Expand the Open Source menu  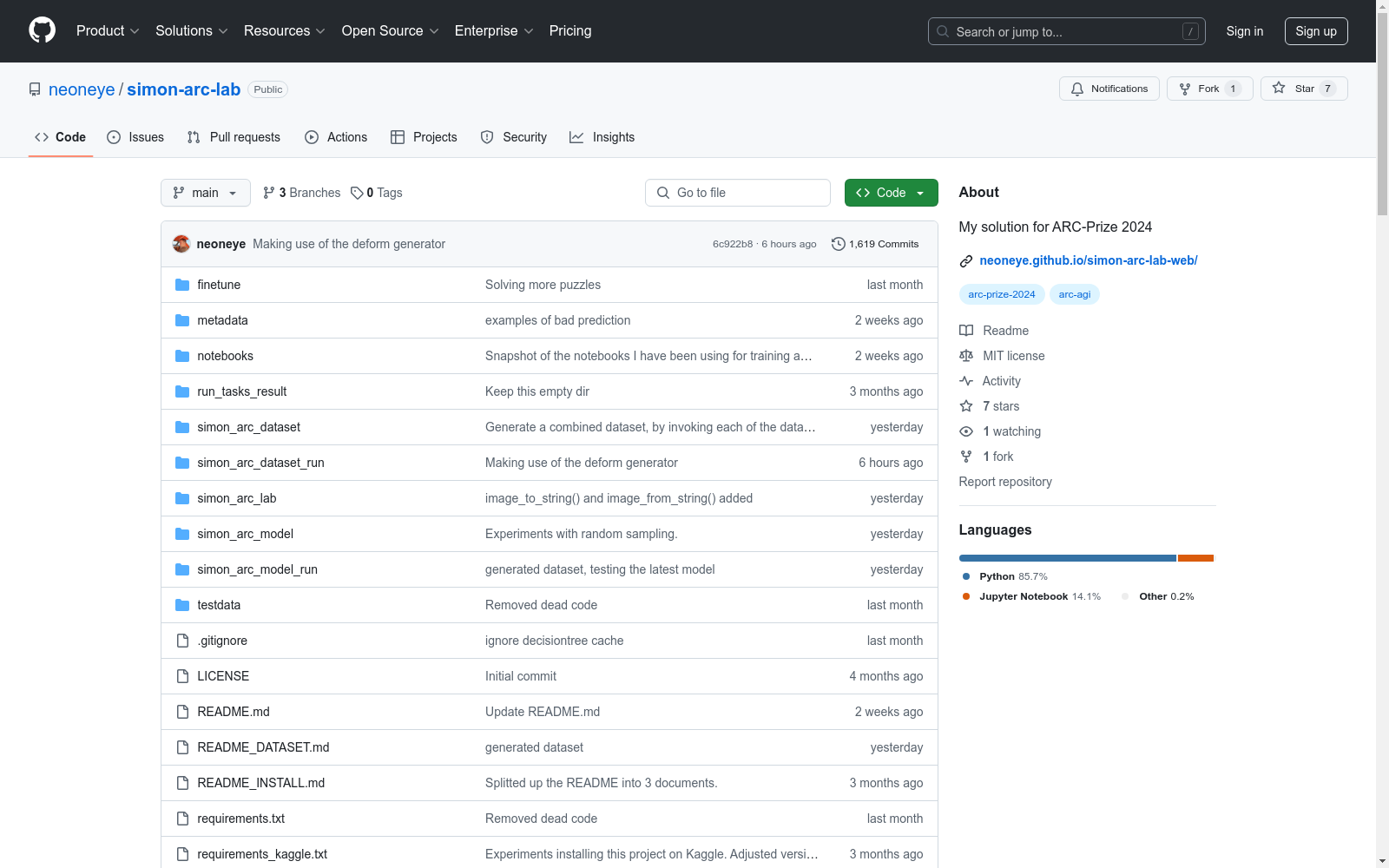point(391,31)
